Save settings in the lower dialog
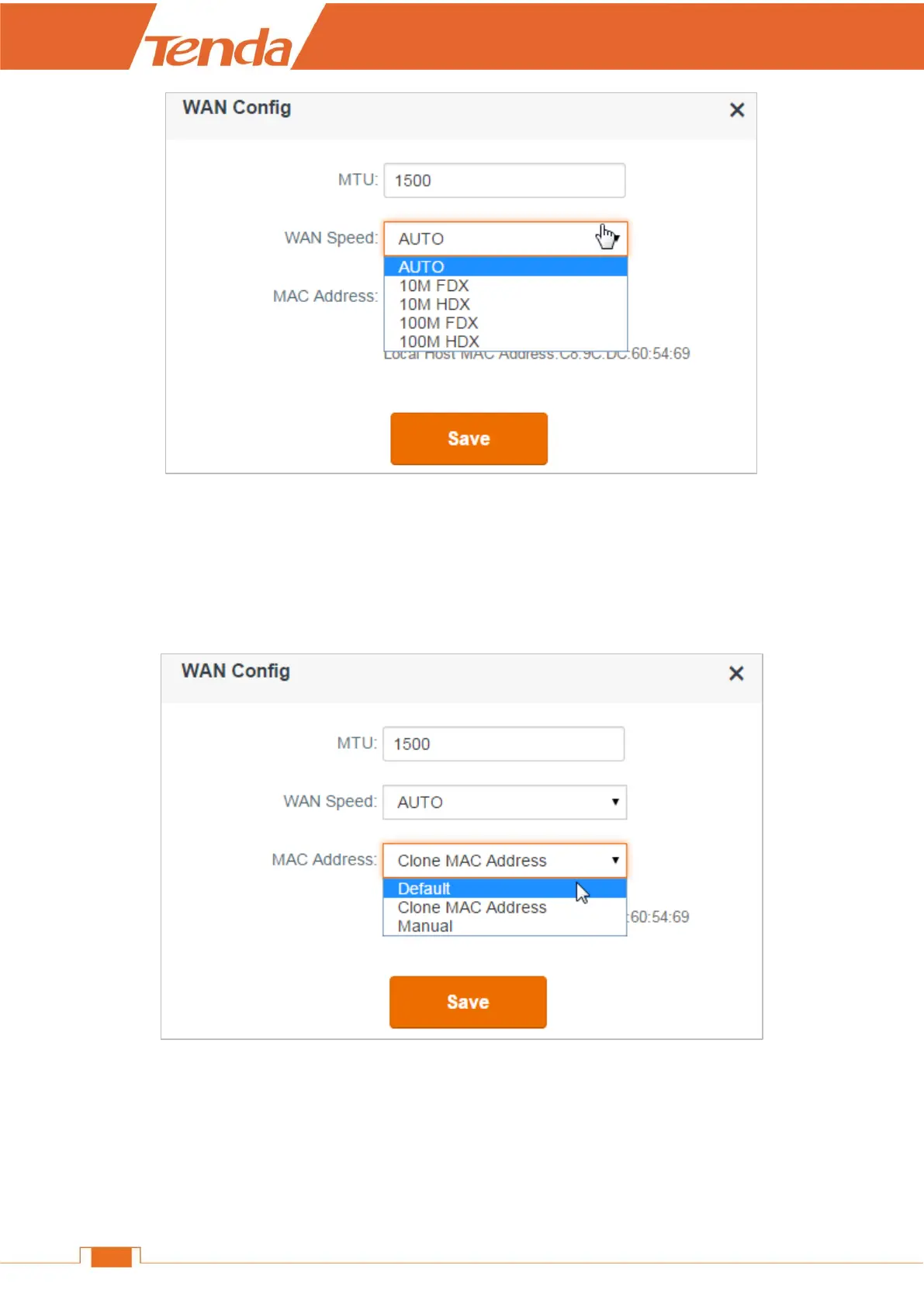Image resolution: width=924 pixels, height=1307 pixels. pyautogui.click(x=468, y=1002)
